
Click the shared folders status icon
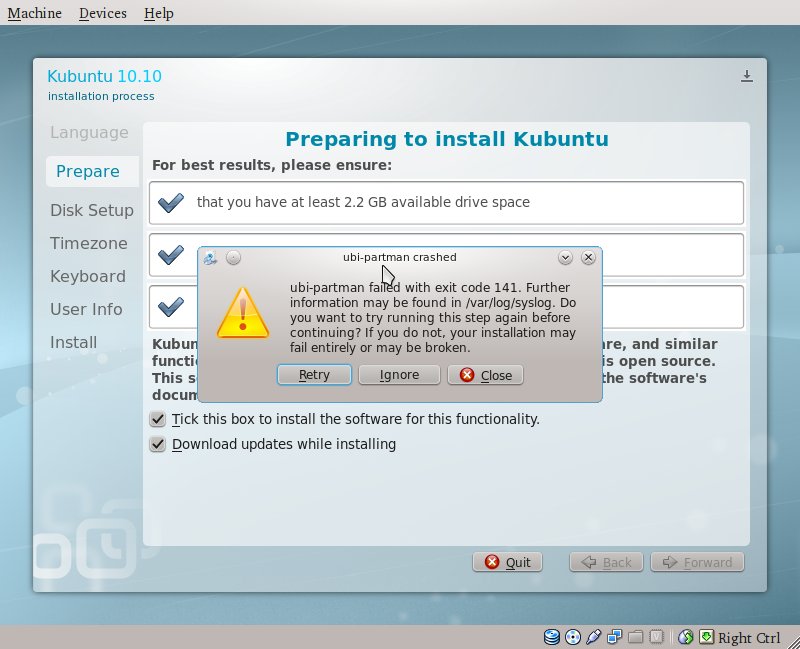(636, 637)
